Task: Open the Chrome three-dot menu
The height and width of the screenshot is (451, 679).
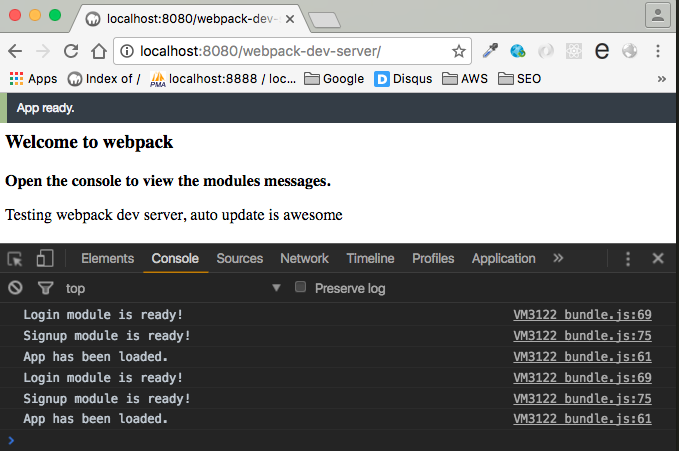Action: (x=658, y=51)
